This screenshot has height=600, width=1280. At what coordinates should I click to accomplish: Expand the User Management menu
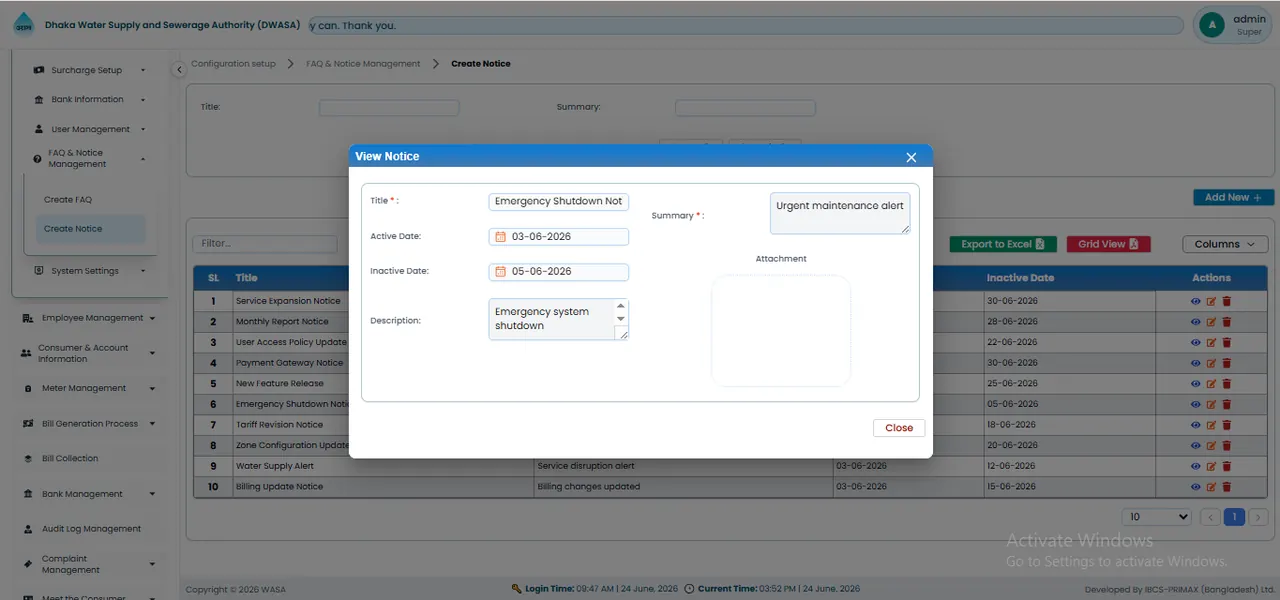point(90,129)
